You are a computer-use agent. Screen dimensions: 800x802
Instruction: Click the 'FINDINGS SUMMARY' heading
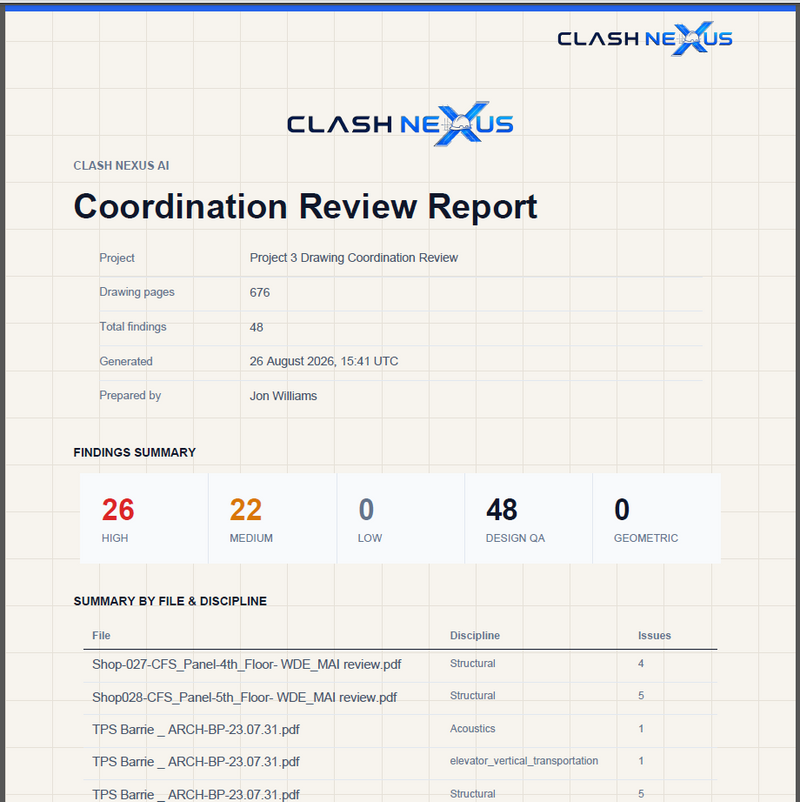click(x=135, y=453)
